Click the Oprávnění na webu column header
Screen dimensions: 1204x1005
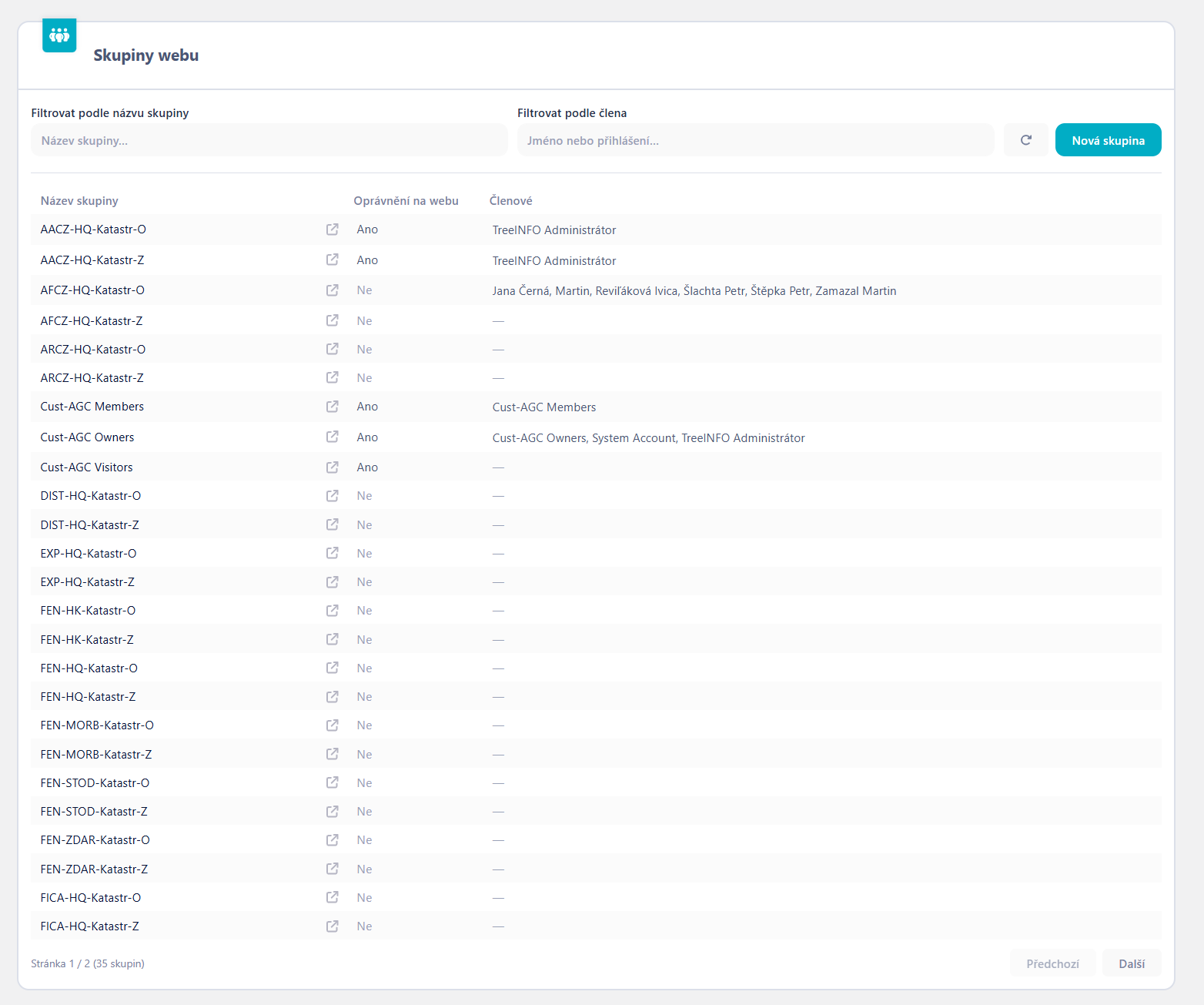(406, 201)
